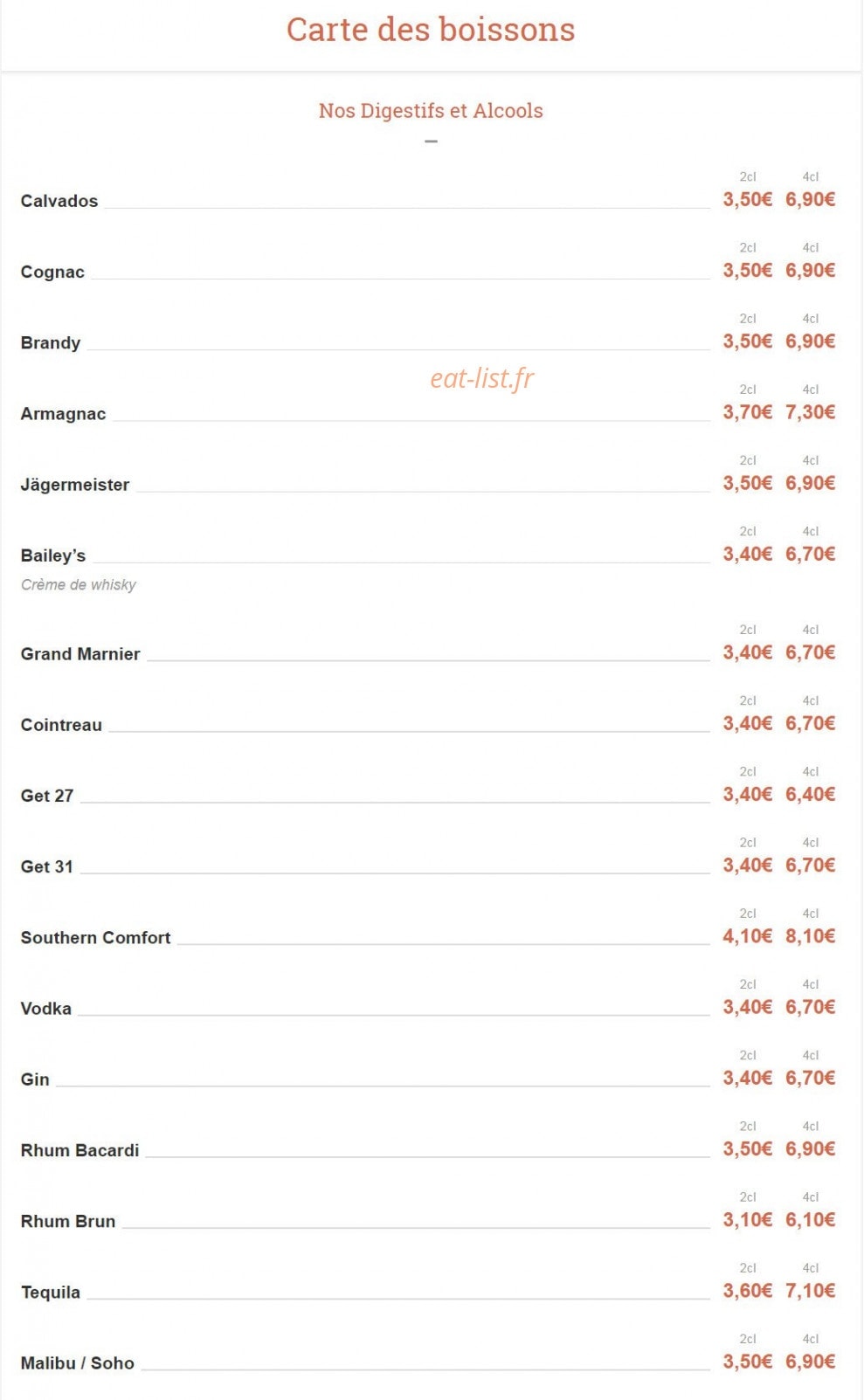This screenshot has height=1400, width=864.
Task: Select the Grand Marnier entry
Action: pos(80,654)
